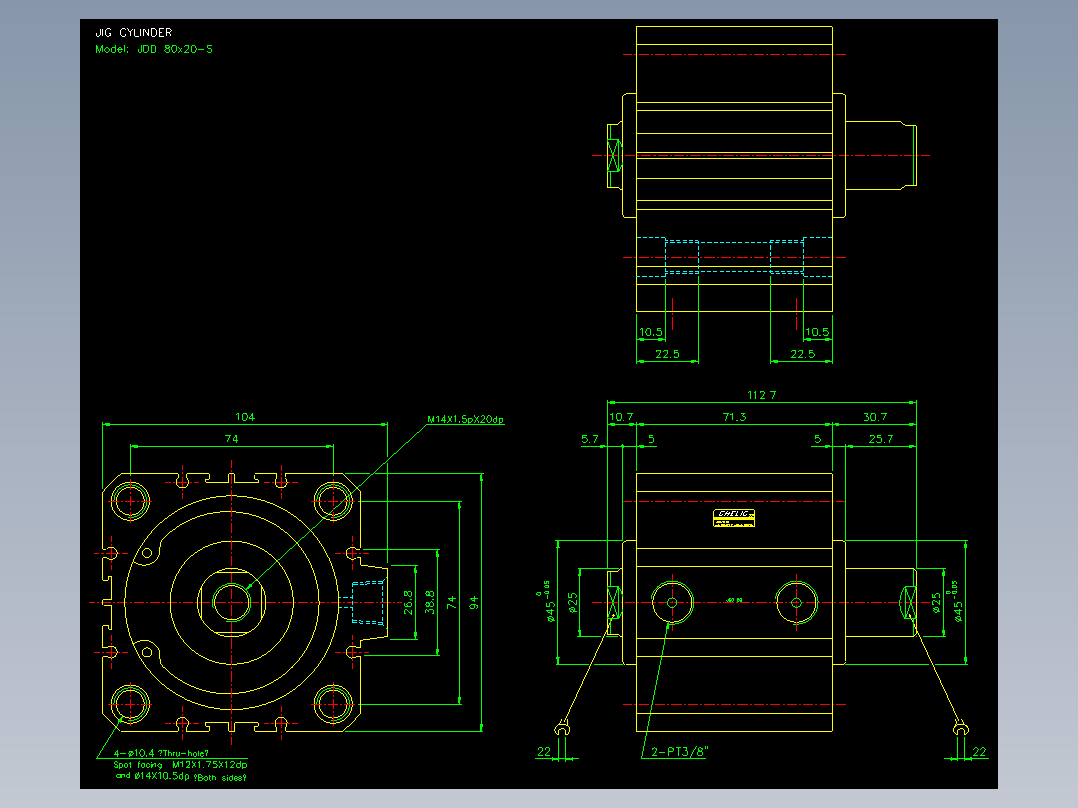Select the "M14X1.5pX20dp" thread callout
This screenshot has height=808, width=1078.
point(465,419)
